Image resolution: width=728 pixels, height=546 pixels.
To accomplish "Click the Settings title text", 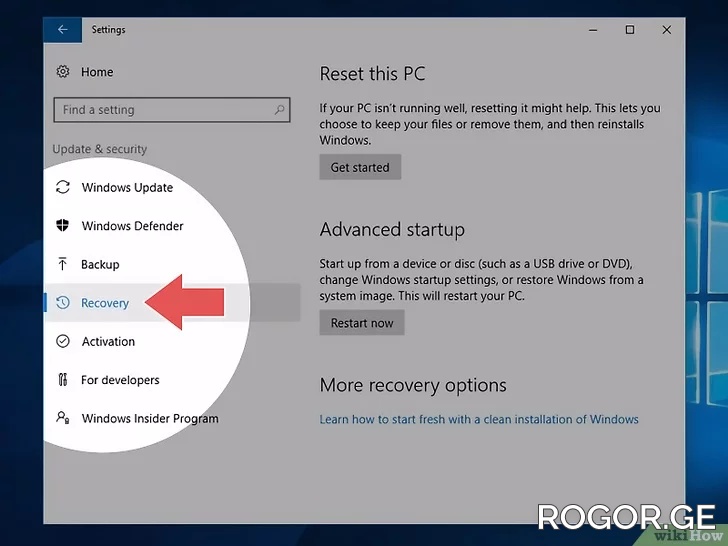I will pos(108,30).
